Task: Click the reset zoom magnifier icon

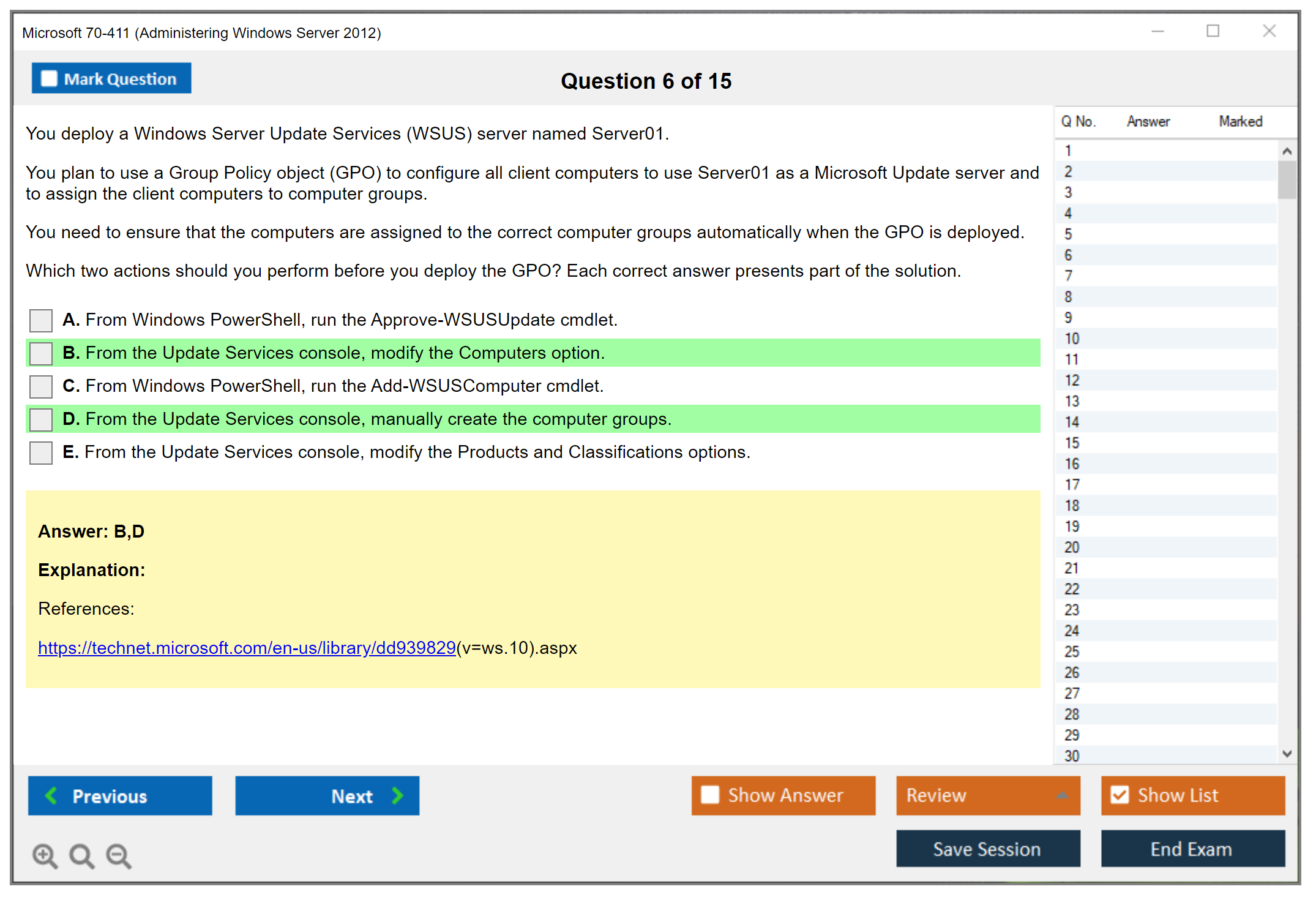Action: click(81, 855)
